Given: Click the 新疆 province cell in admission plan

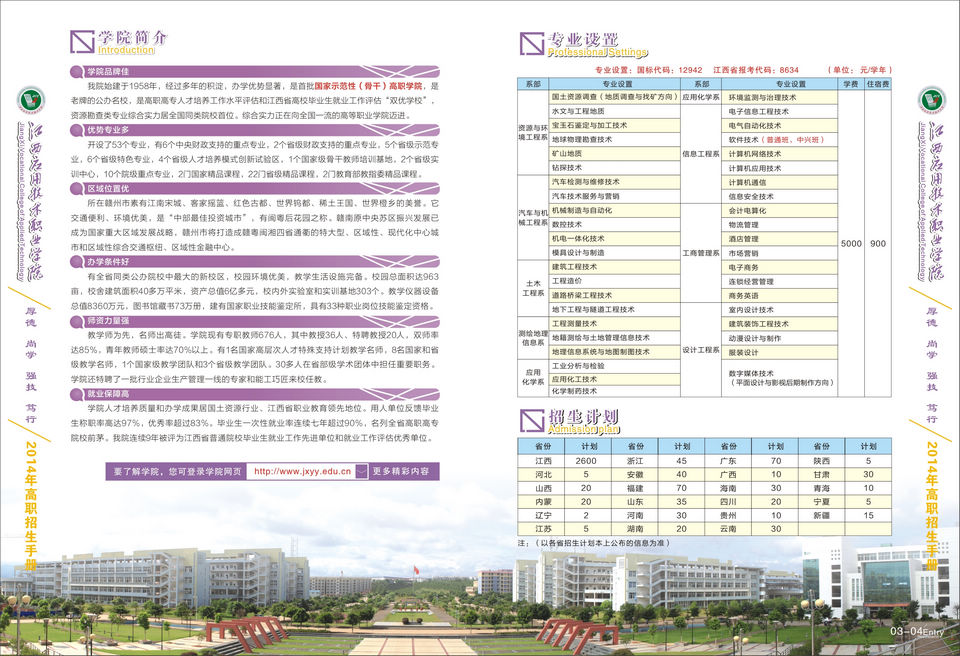Looking at the screenshot, I should pyautogui.click(x=822, y=516).
